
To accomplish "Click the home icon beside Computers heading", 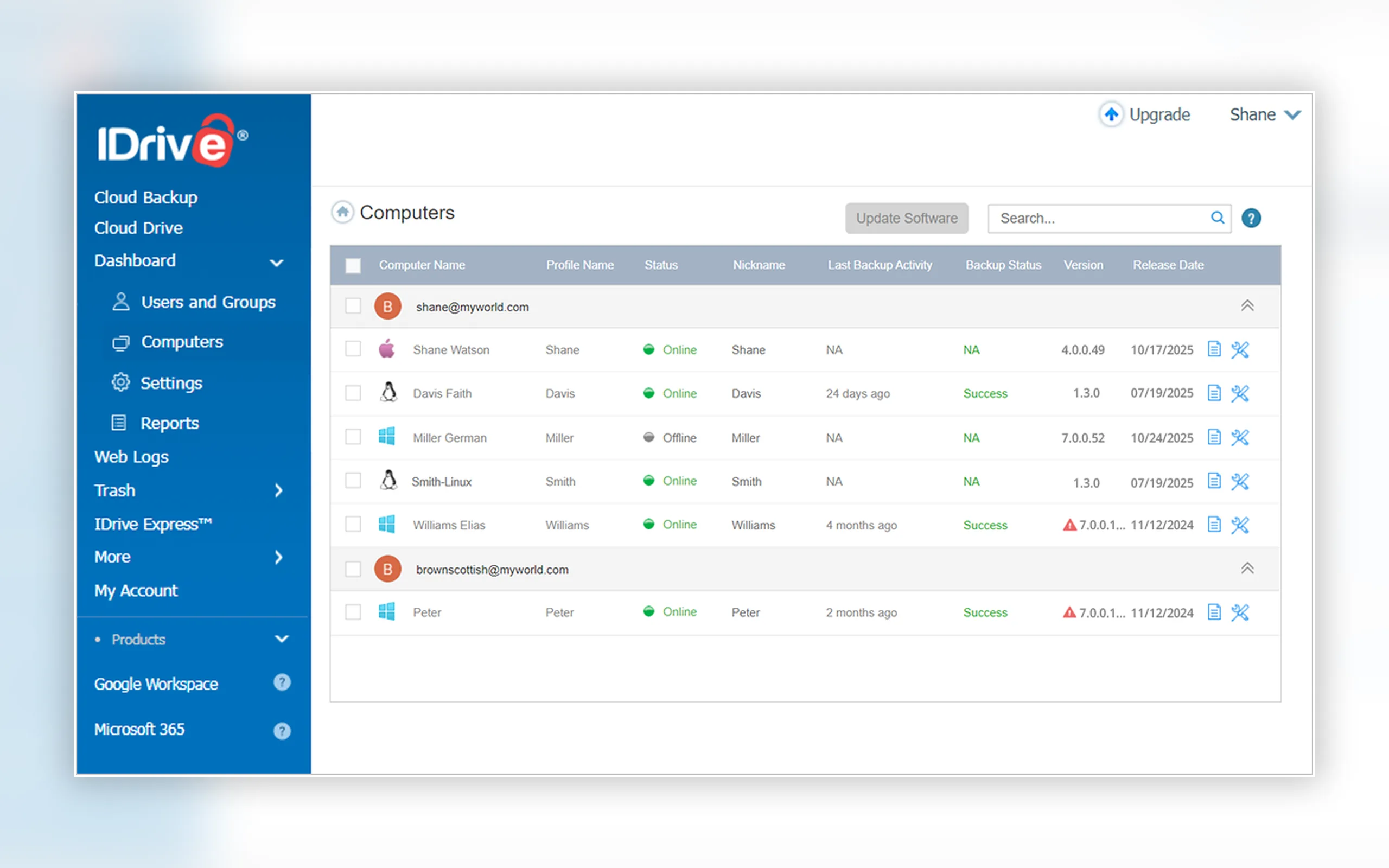I will click(x=343, y=213).
